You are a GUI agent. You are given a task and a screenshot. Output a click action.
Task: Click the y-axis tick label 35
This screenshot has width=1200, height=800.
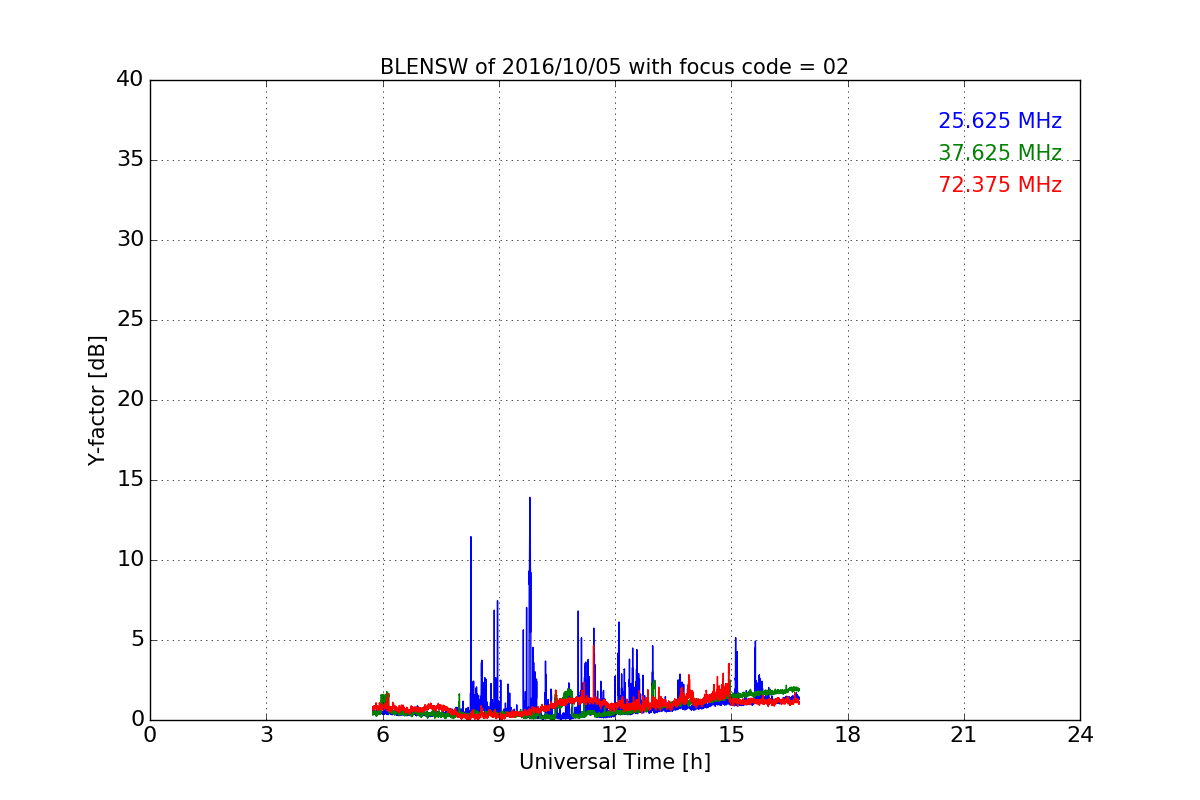pyautogui.click(x=130, y=160)
